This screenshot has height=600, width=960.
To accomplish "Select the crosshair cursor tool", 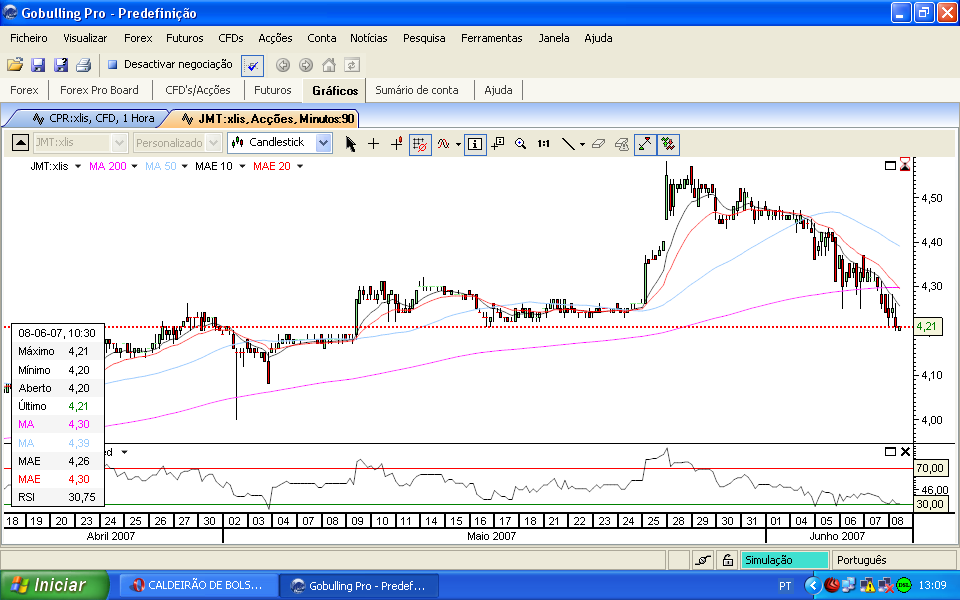I will pyautogui.click(x=373, y=144).
